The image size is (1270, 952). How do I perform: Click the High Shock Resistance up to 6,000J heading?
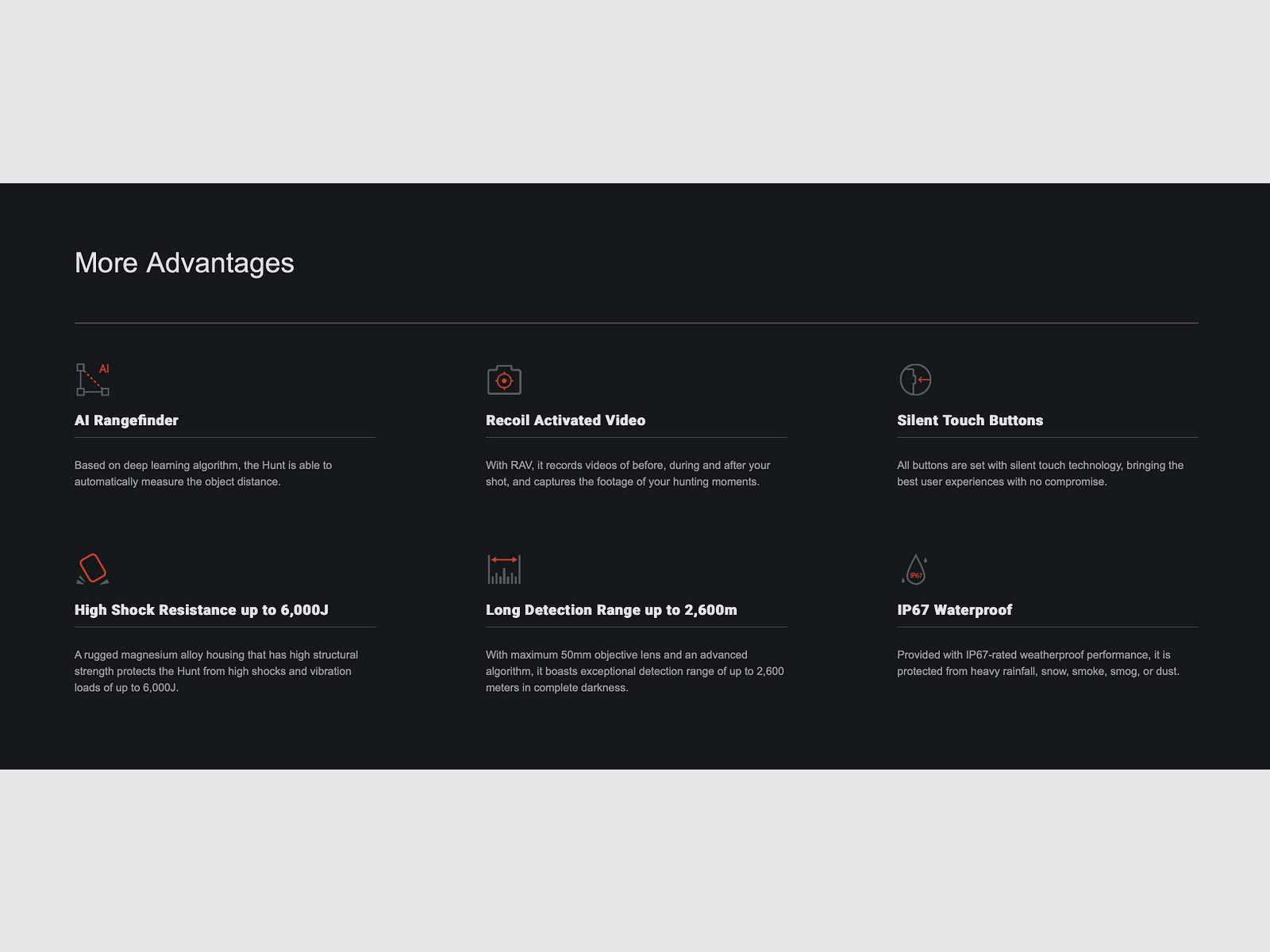202,610
